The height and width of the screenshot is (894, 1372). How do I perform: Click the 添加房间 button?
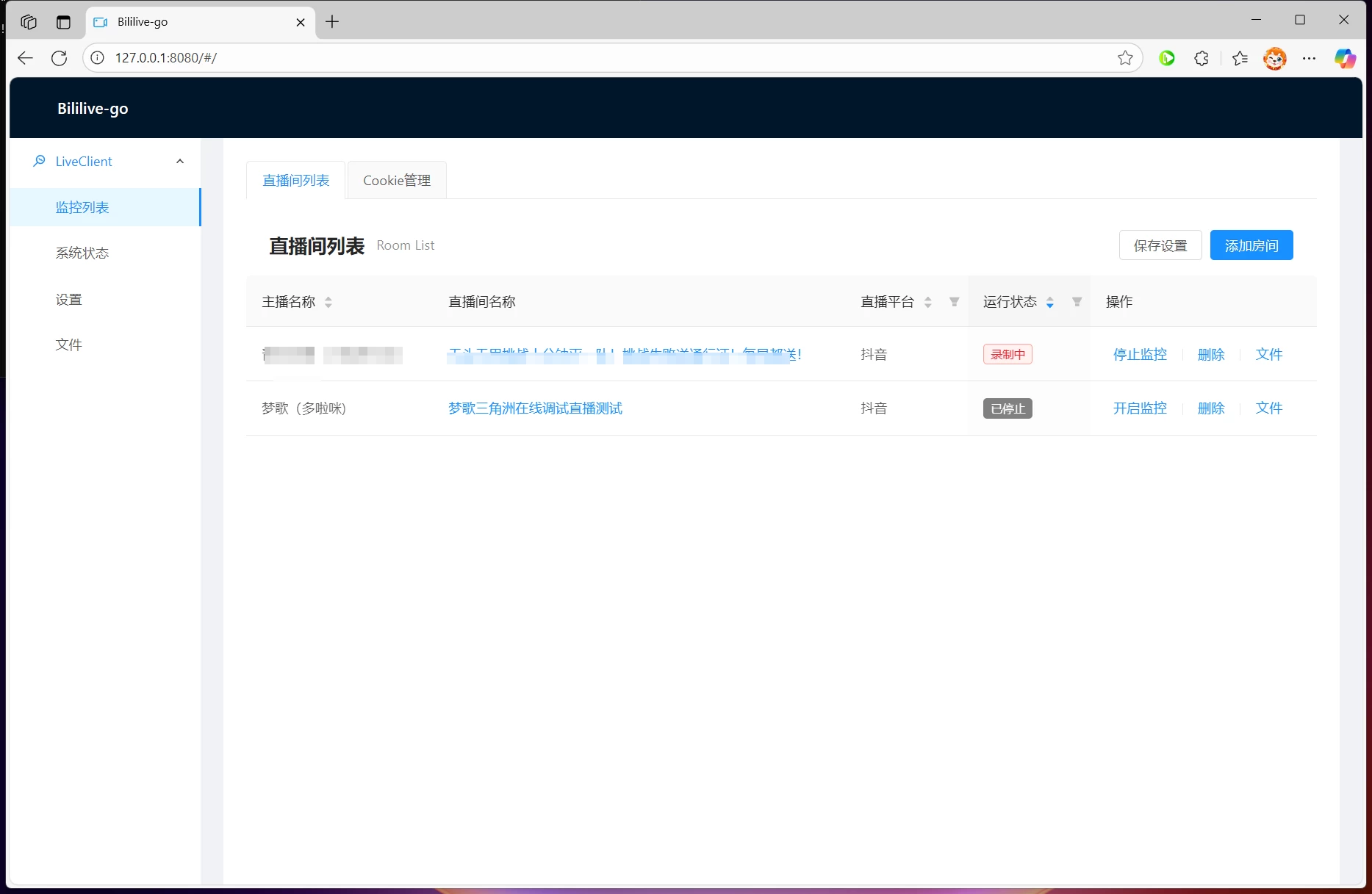point(1251,245)
